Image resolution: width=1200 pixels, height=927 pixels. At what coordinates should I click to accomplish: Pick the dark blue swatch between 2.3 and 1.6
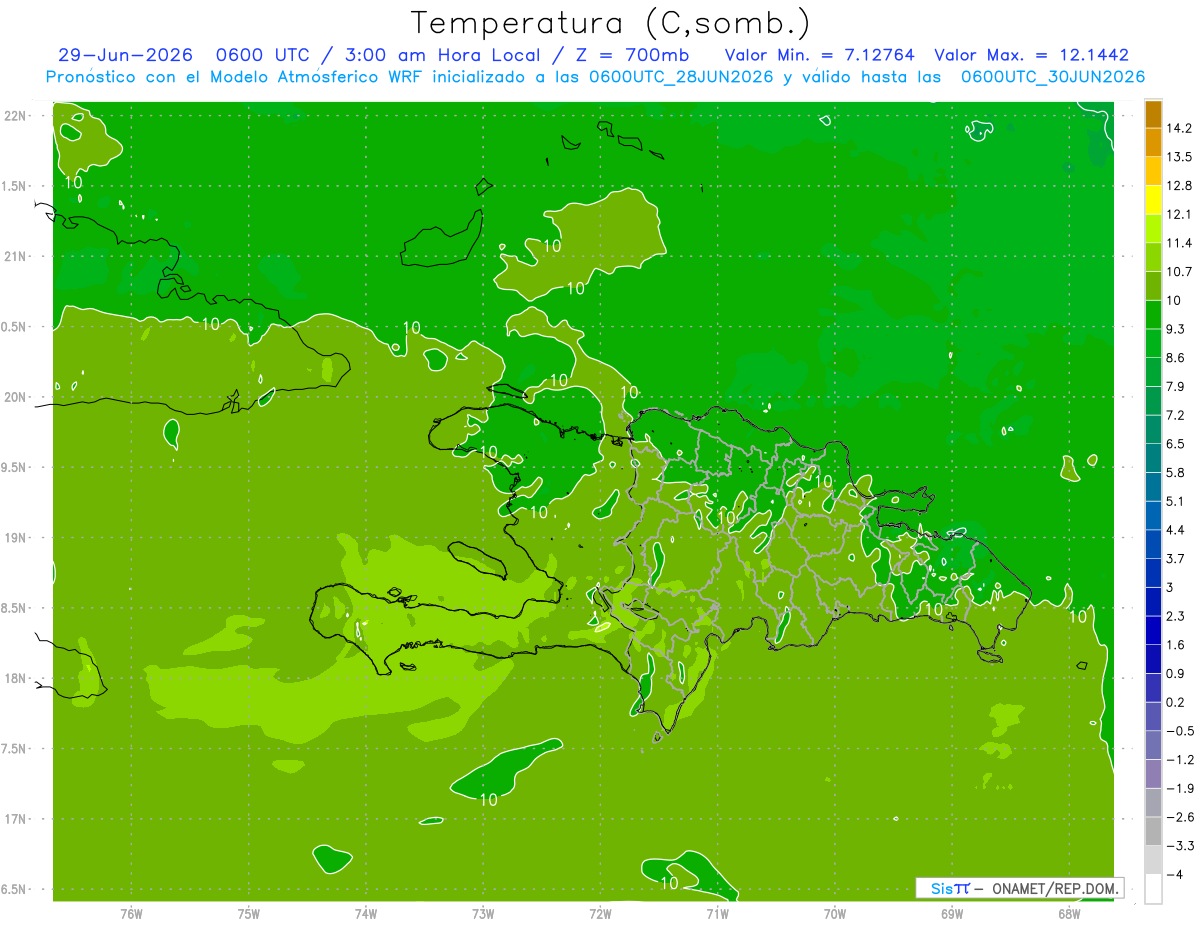[x=1153, y=630]
